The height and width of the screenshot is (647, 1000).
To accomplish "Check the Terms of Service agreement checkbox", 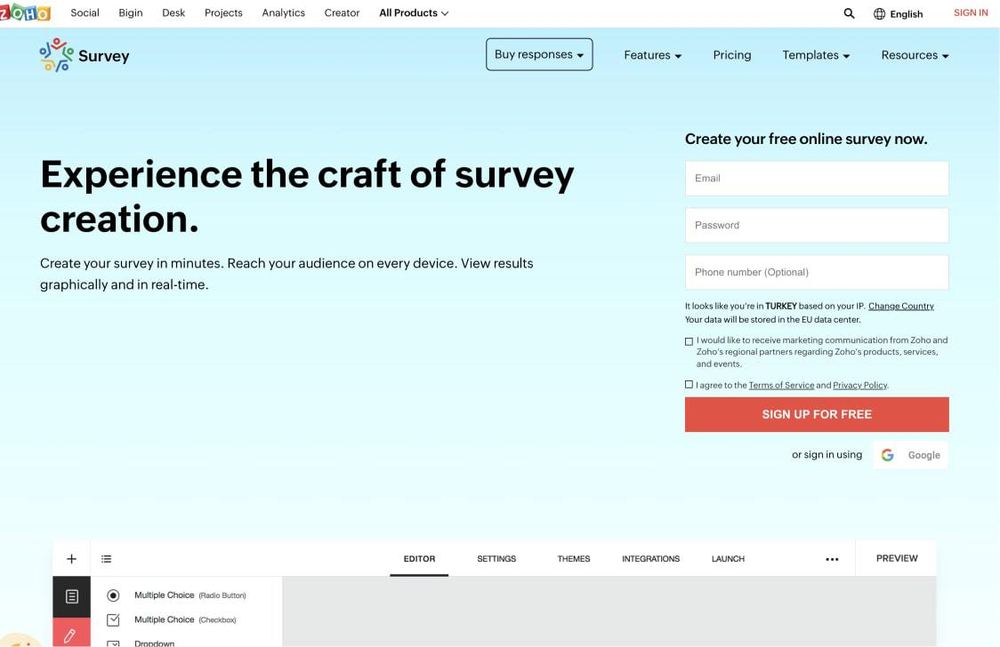I will tap(688, 384).
